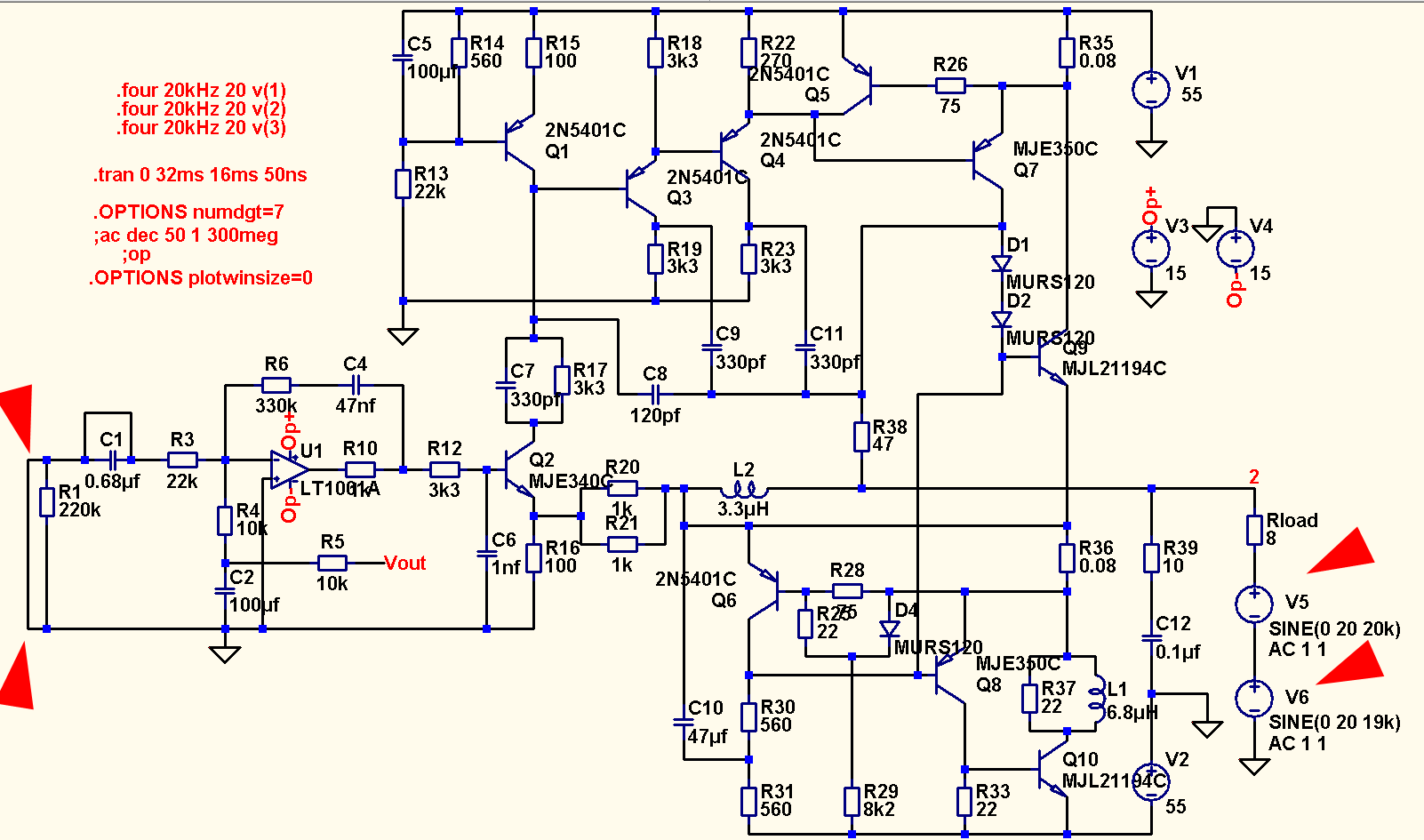Select the Q9 MJL21194C output transistor symbol

point(1052,356)
